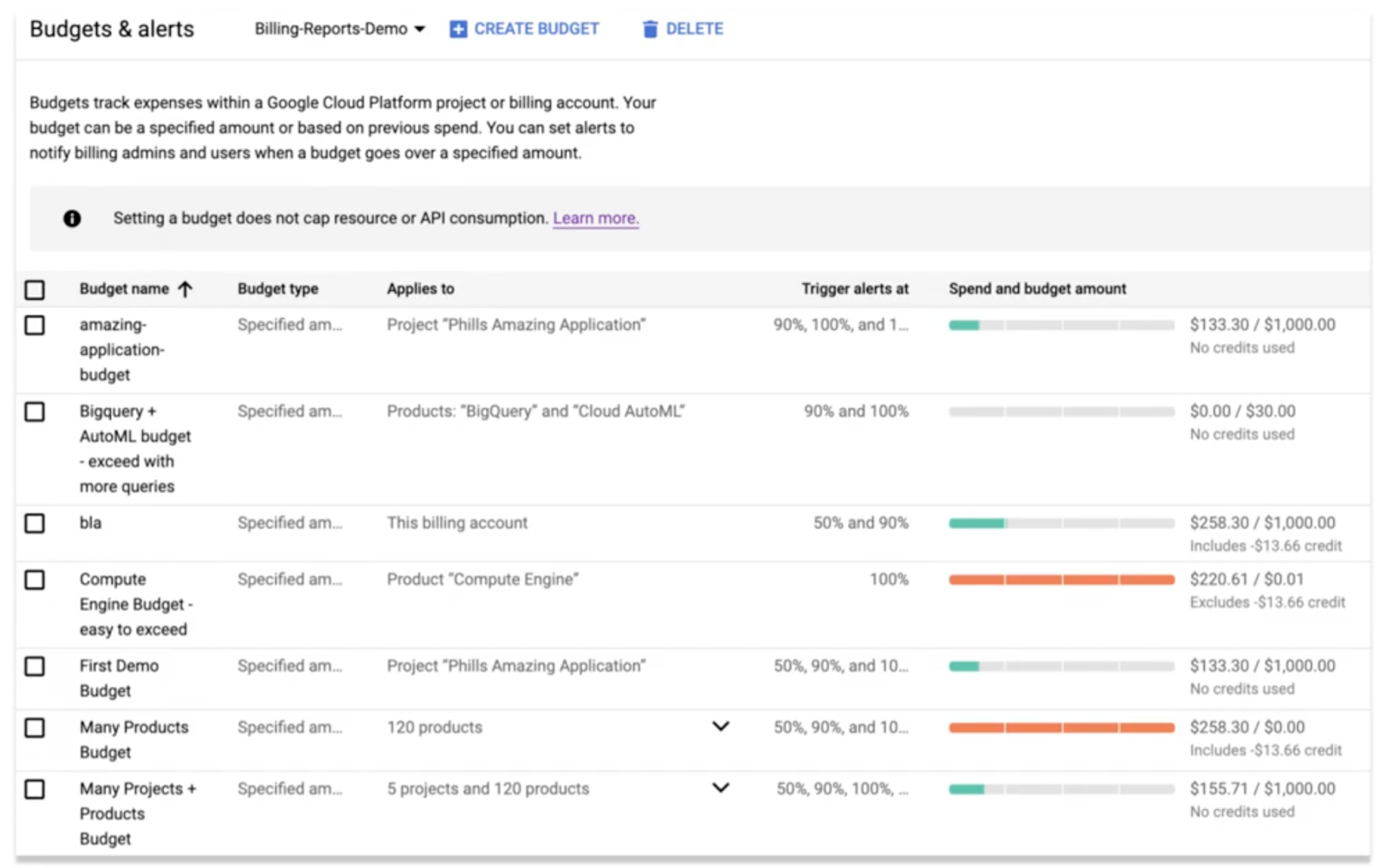1386x868 pixels.
Task: Select the First Demo Budget checkbox
Action: (x=35, y=666)
